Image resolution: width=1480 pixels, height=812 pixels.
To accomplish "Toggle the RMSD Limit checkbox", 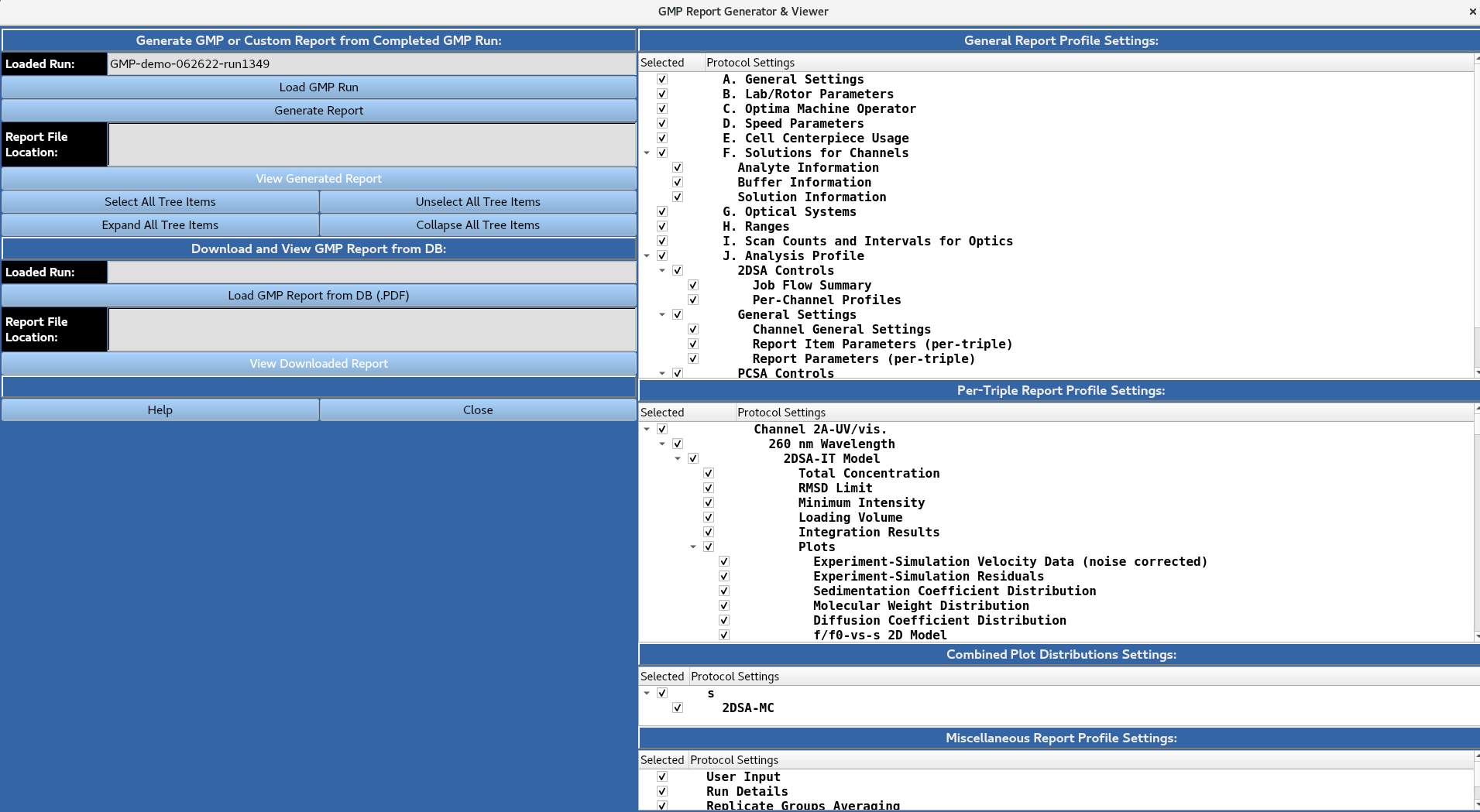I will (x=708, y=487).
